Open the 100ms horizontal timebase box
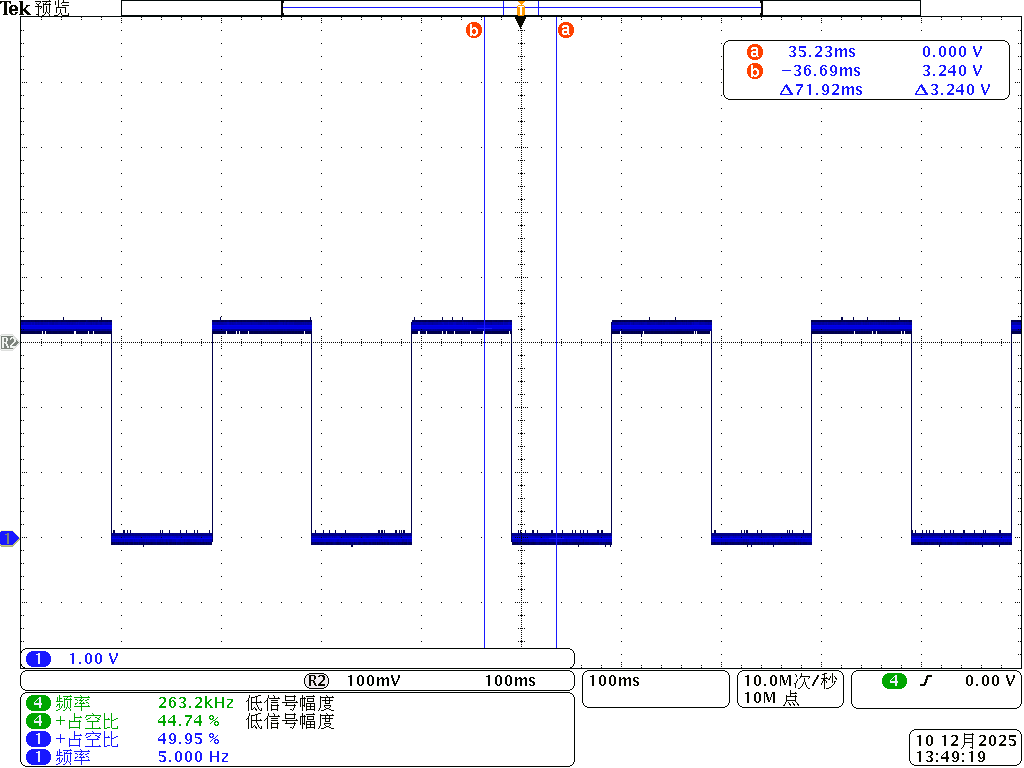The image size is (1024, 768). pyautogui.click(x=655, y=689)
